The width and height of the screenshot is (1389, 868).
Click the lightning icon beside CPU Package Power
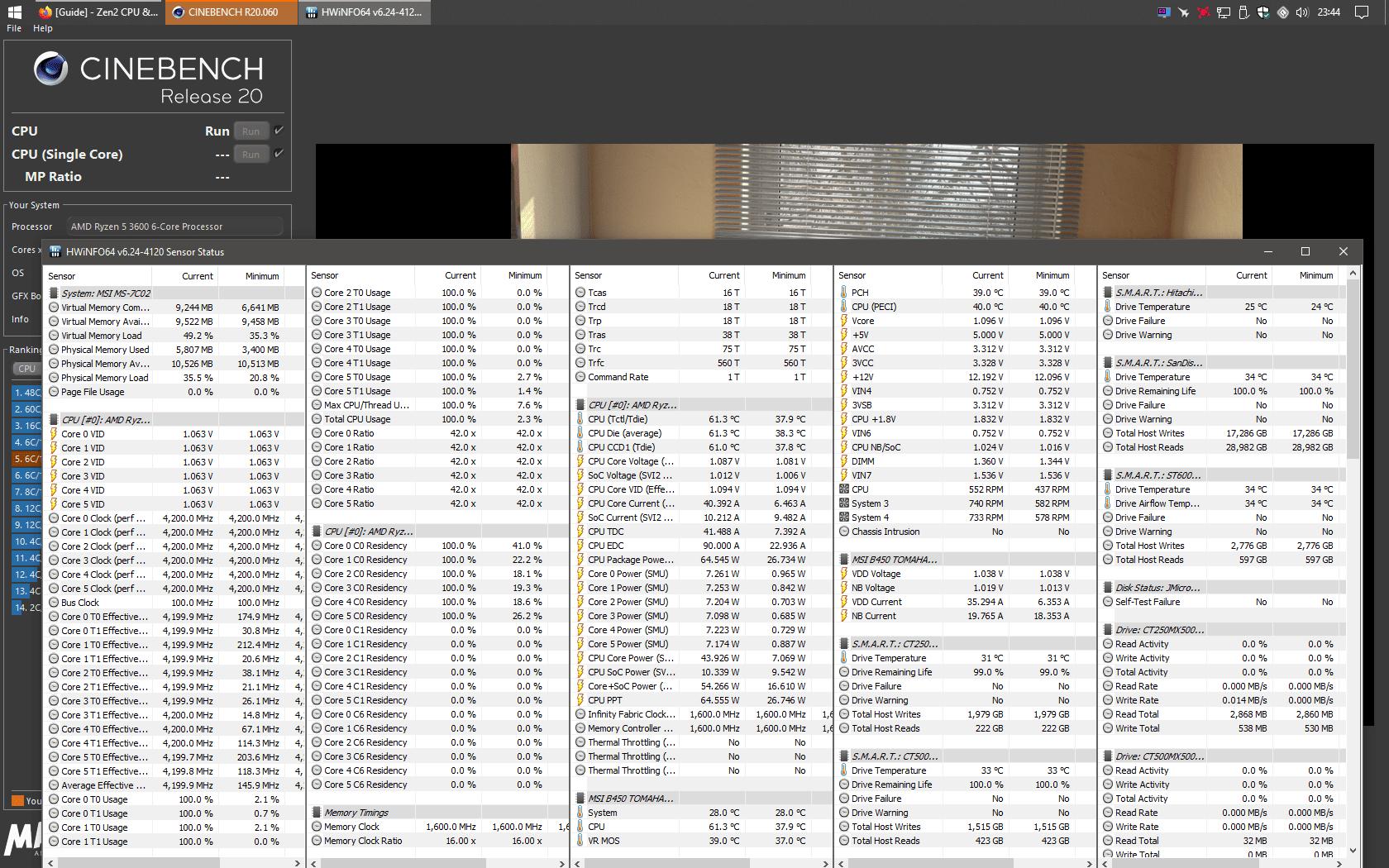pos(580,560)
